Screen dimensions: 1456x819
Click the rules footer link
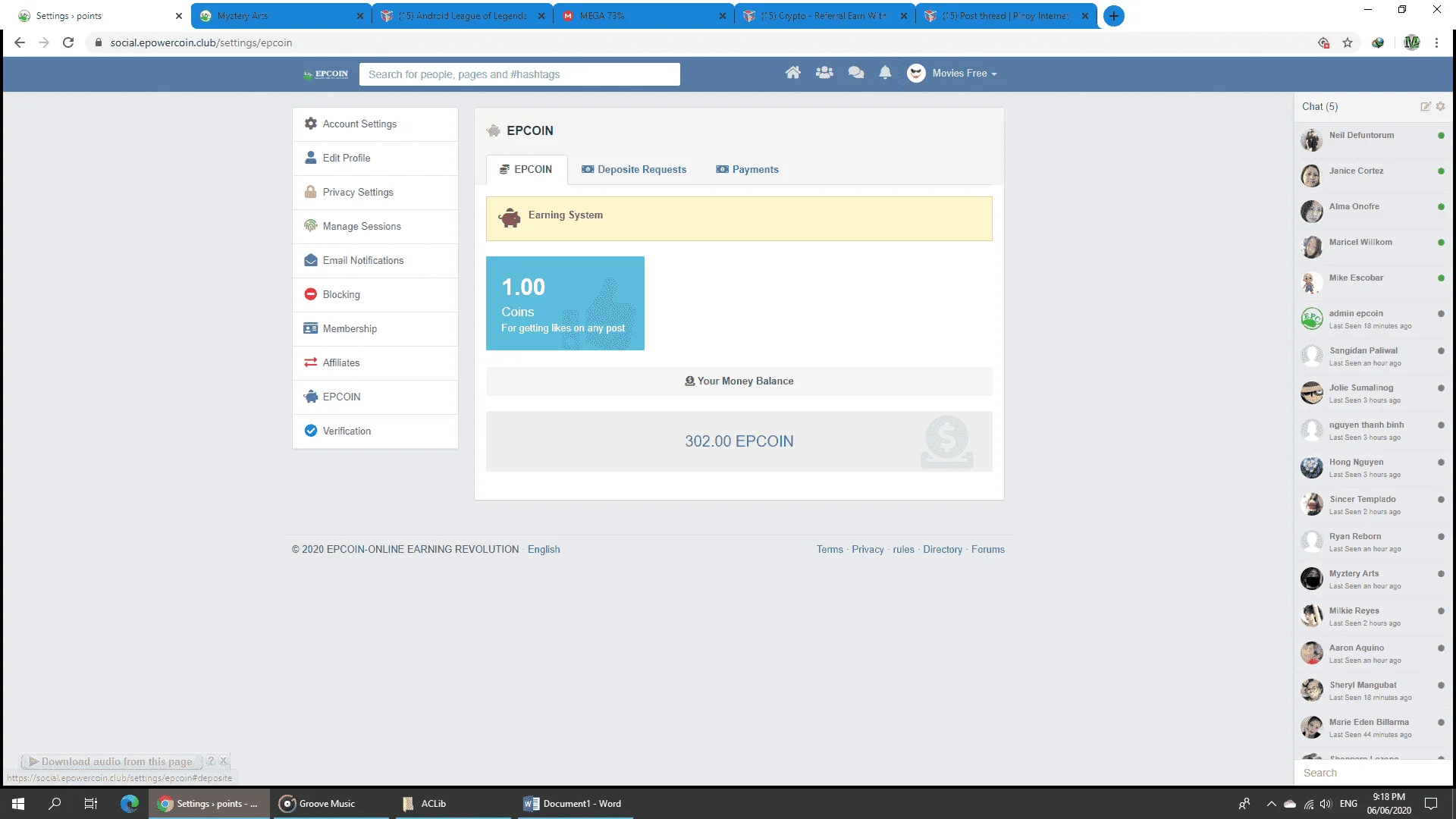903,549
